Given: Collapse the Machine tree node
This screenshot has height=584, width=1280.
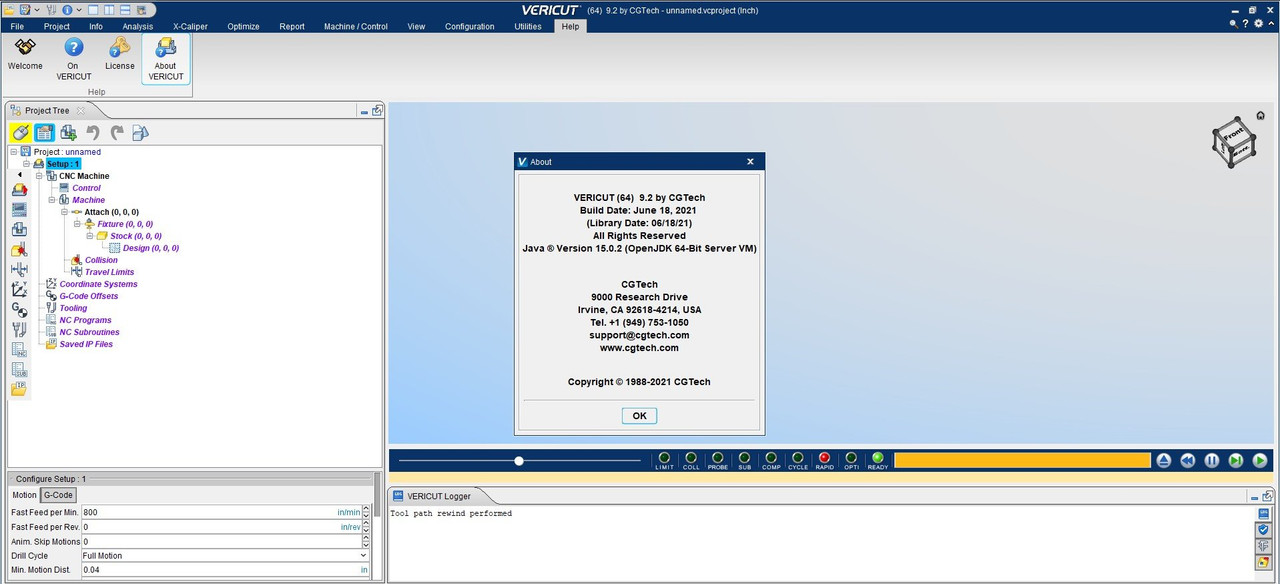Looking at the screenshot, I should [52, 200].
